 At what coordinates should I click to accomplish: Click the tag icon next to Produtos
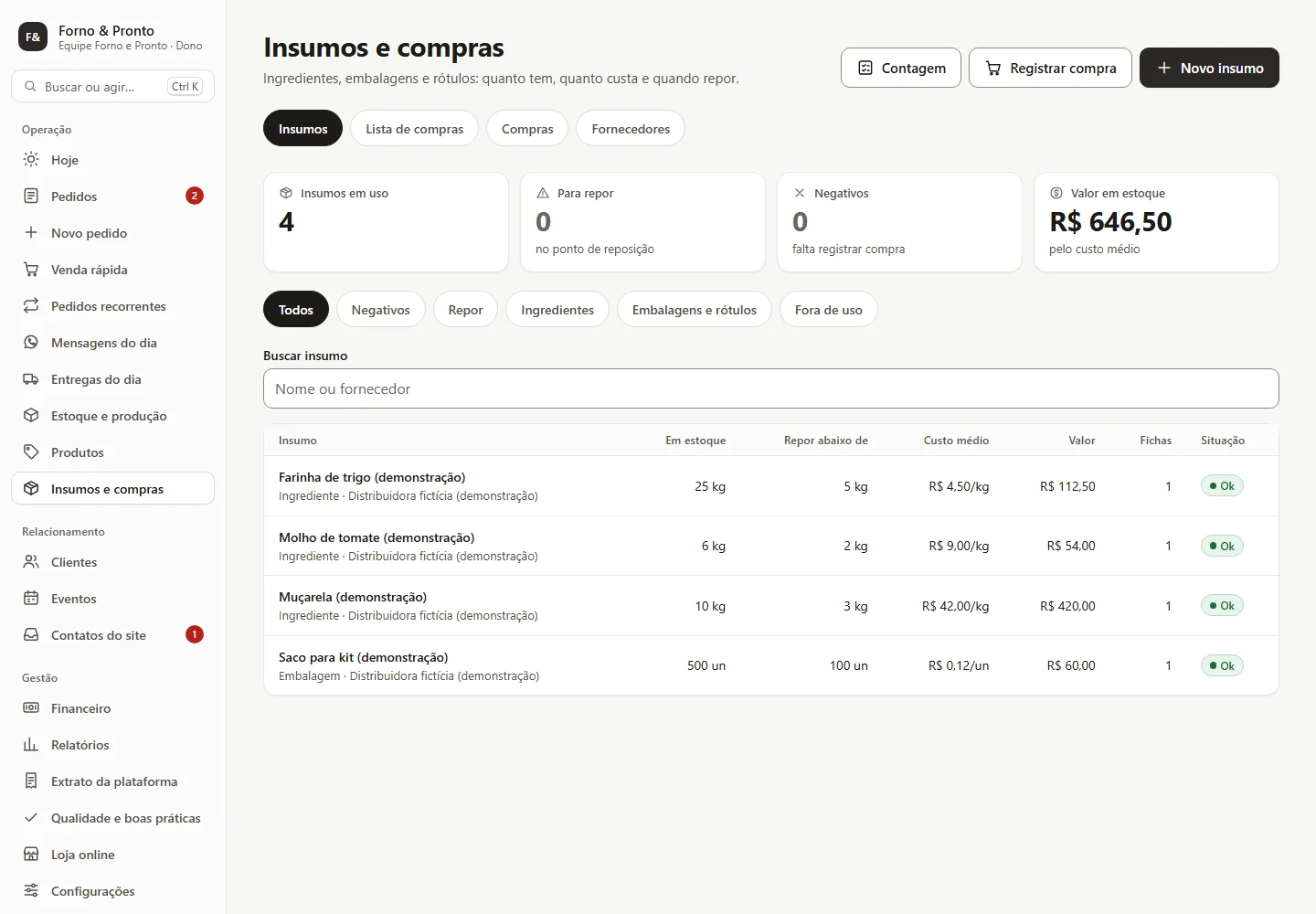click(31, 452)
